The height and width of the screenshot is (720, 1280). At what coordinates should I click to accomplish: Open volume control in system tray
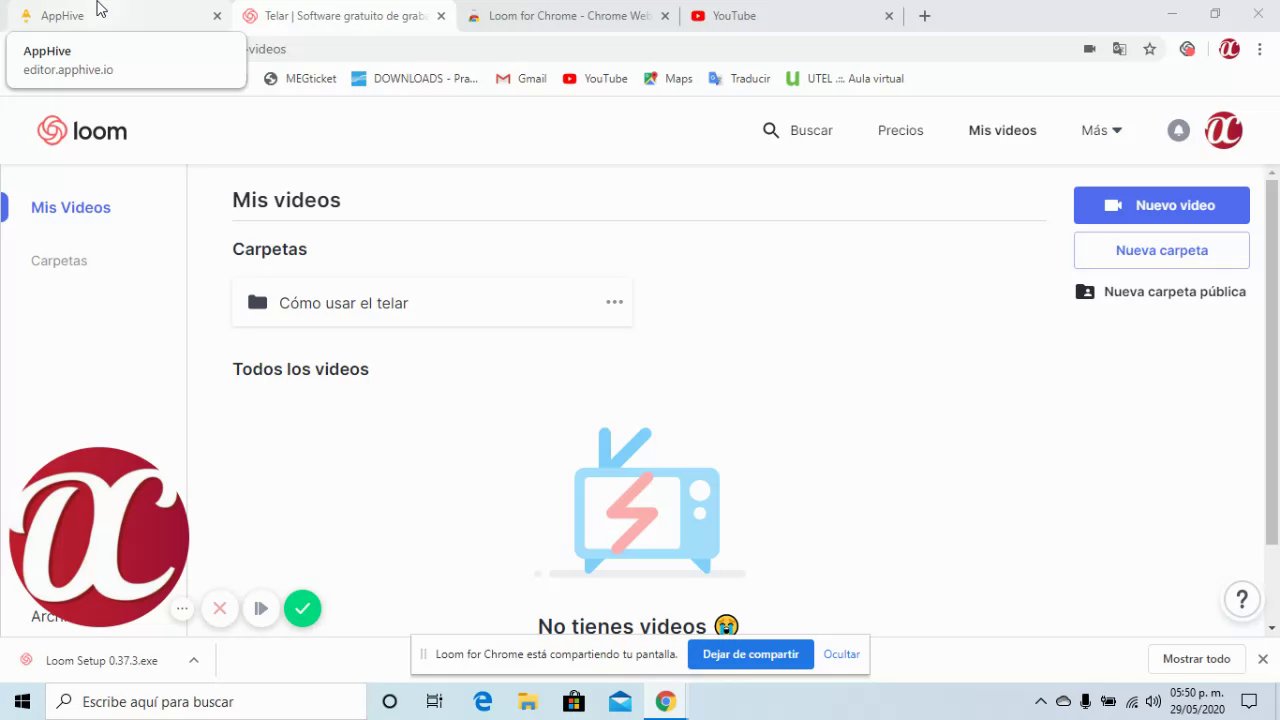tap(1153, 701)
